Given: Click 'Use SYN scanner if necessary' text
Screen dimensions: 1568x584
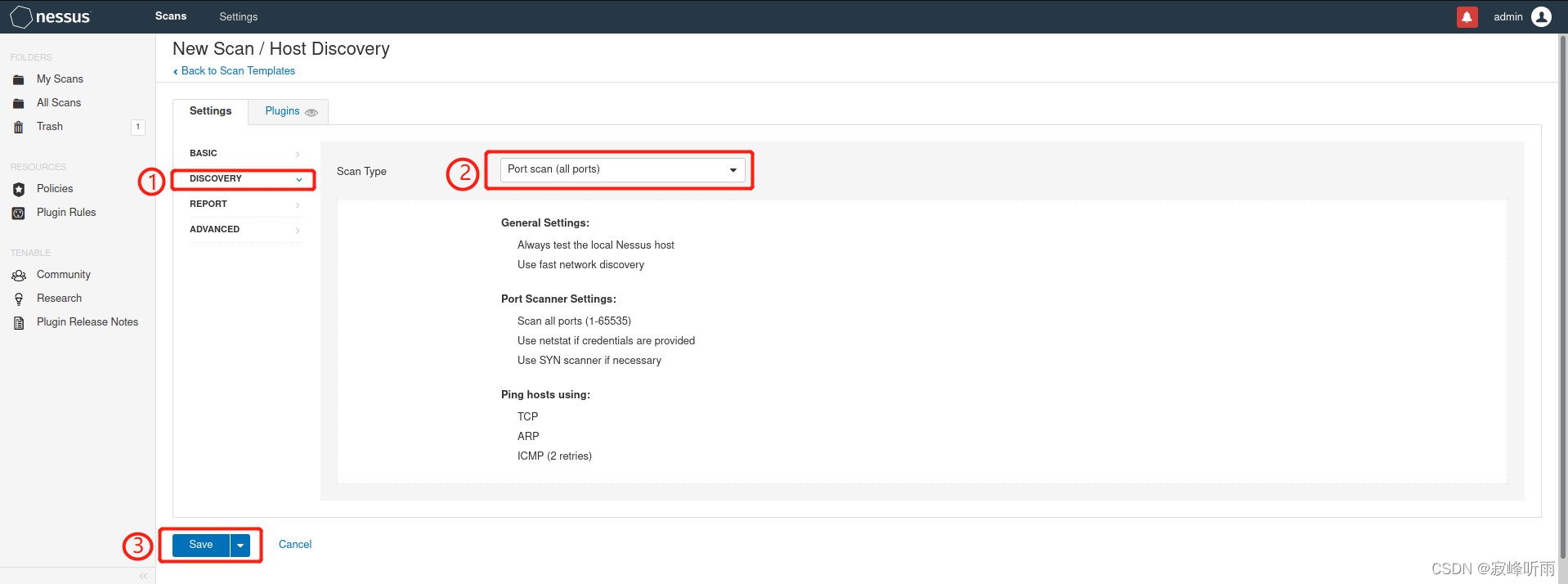Looking at the screenshot, I should click(x=589, y=361).
